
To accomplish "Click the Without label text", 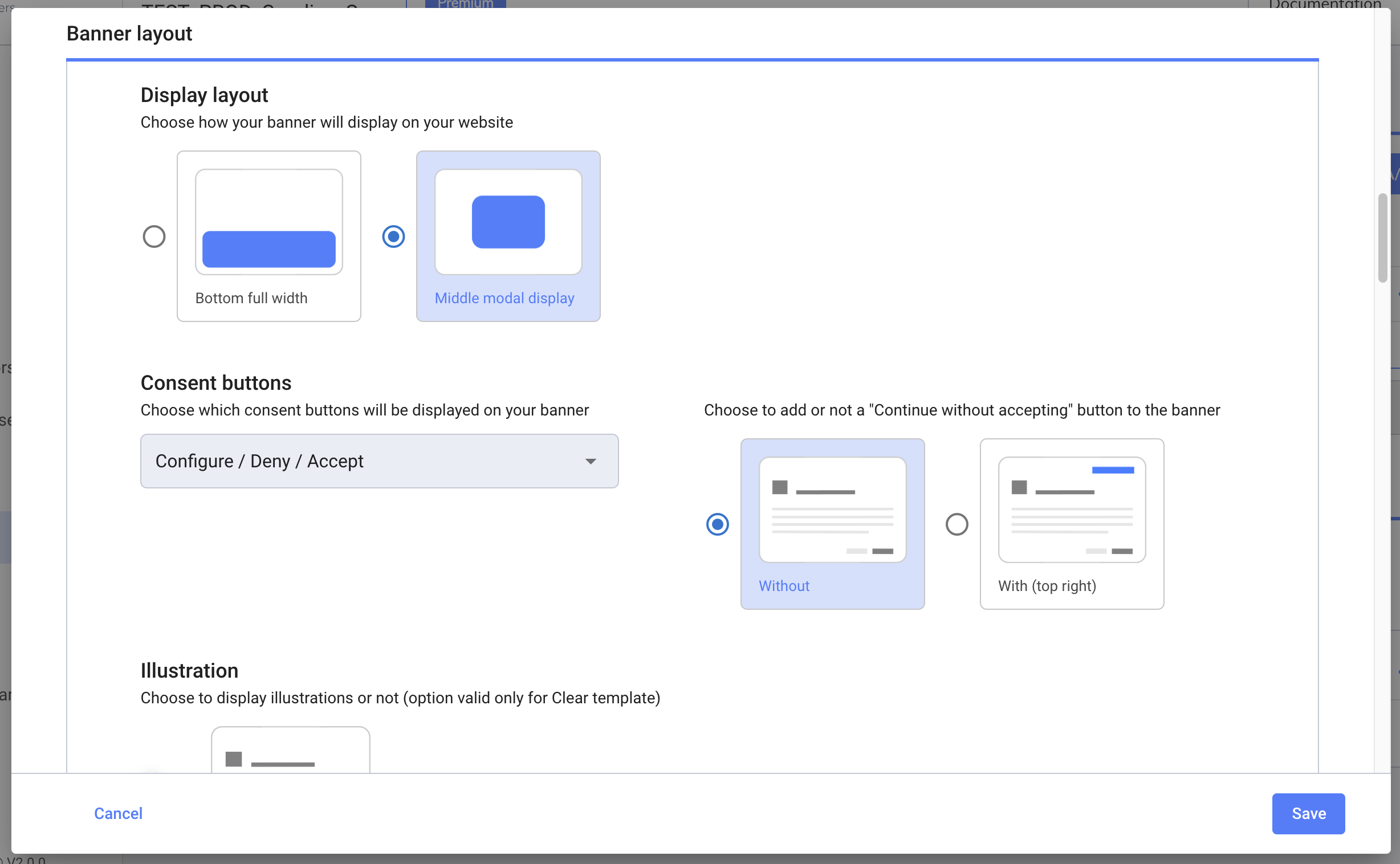I will coord(783,586).
